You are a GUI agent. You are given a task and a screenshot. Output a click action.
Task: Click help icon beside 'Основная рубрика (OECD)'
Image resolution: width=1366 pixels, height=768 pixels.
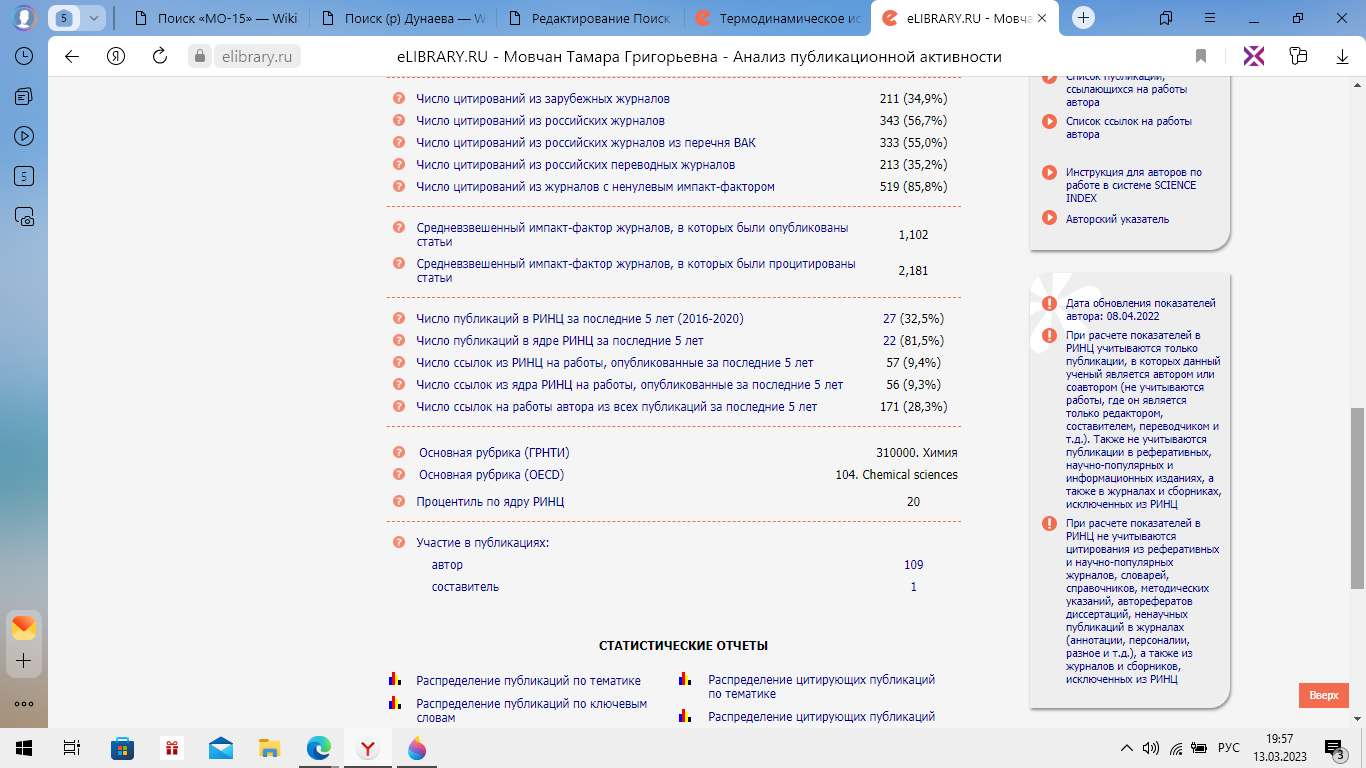[x=398, y=474]
